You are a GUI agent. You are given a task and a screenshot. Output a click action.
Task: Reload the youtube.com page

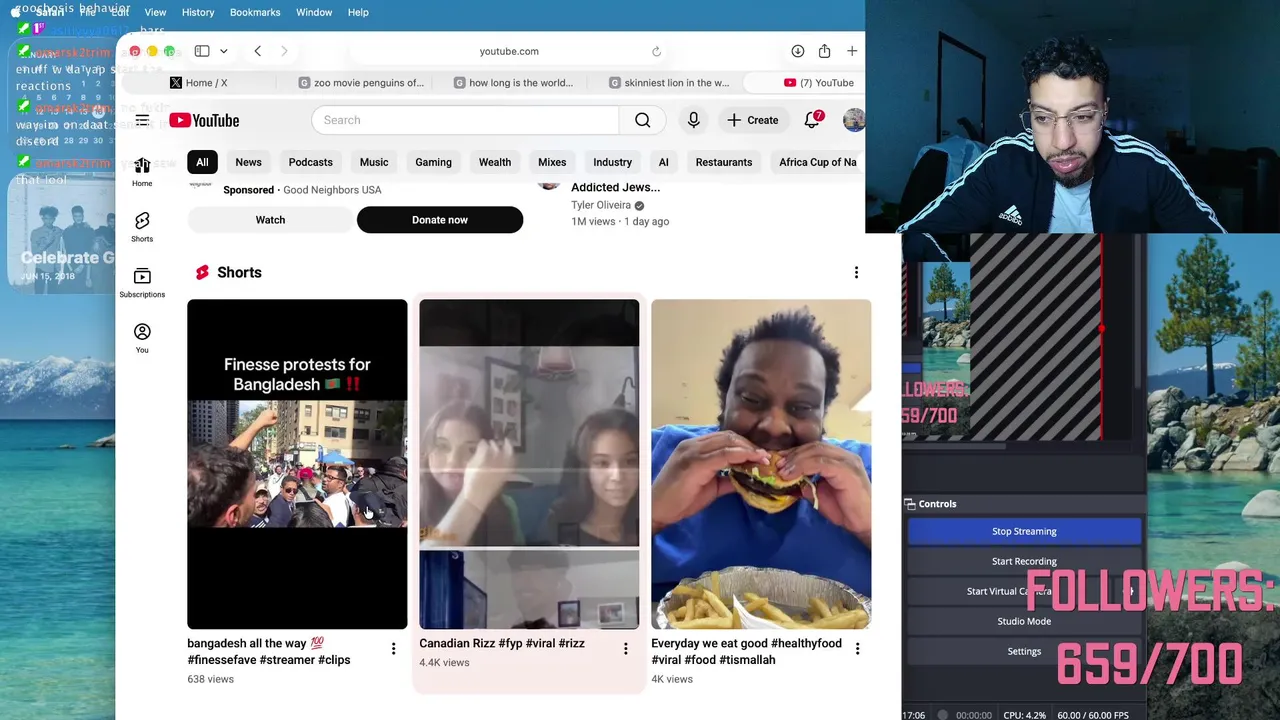pos(656,51)
